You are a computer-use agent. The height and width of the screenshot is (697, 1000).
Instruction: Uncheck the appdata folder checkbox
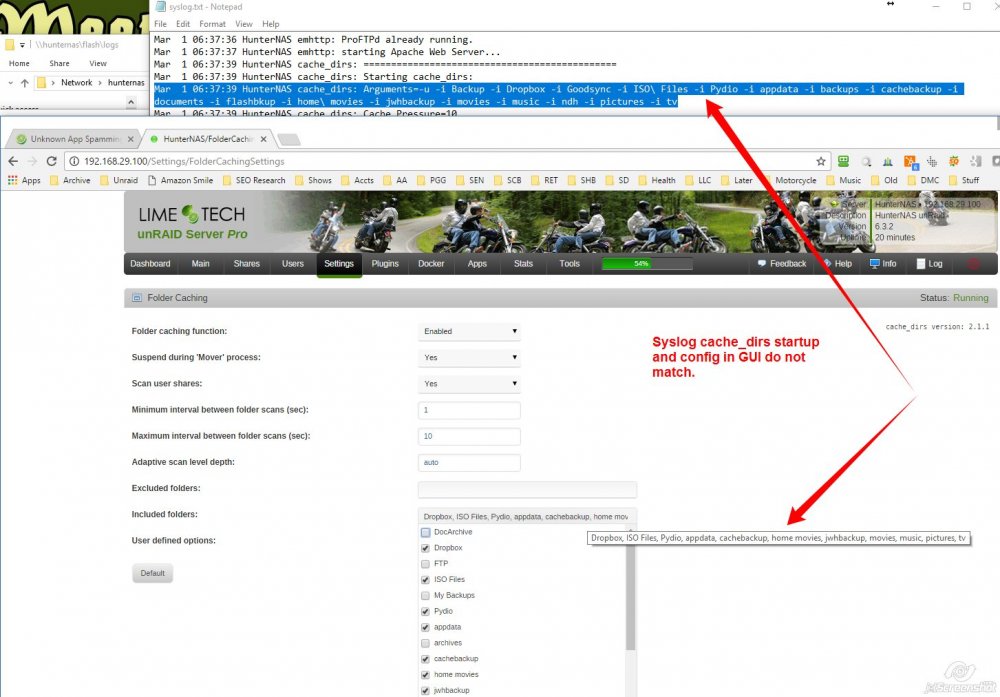click(x=425, y=627)
